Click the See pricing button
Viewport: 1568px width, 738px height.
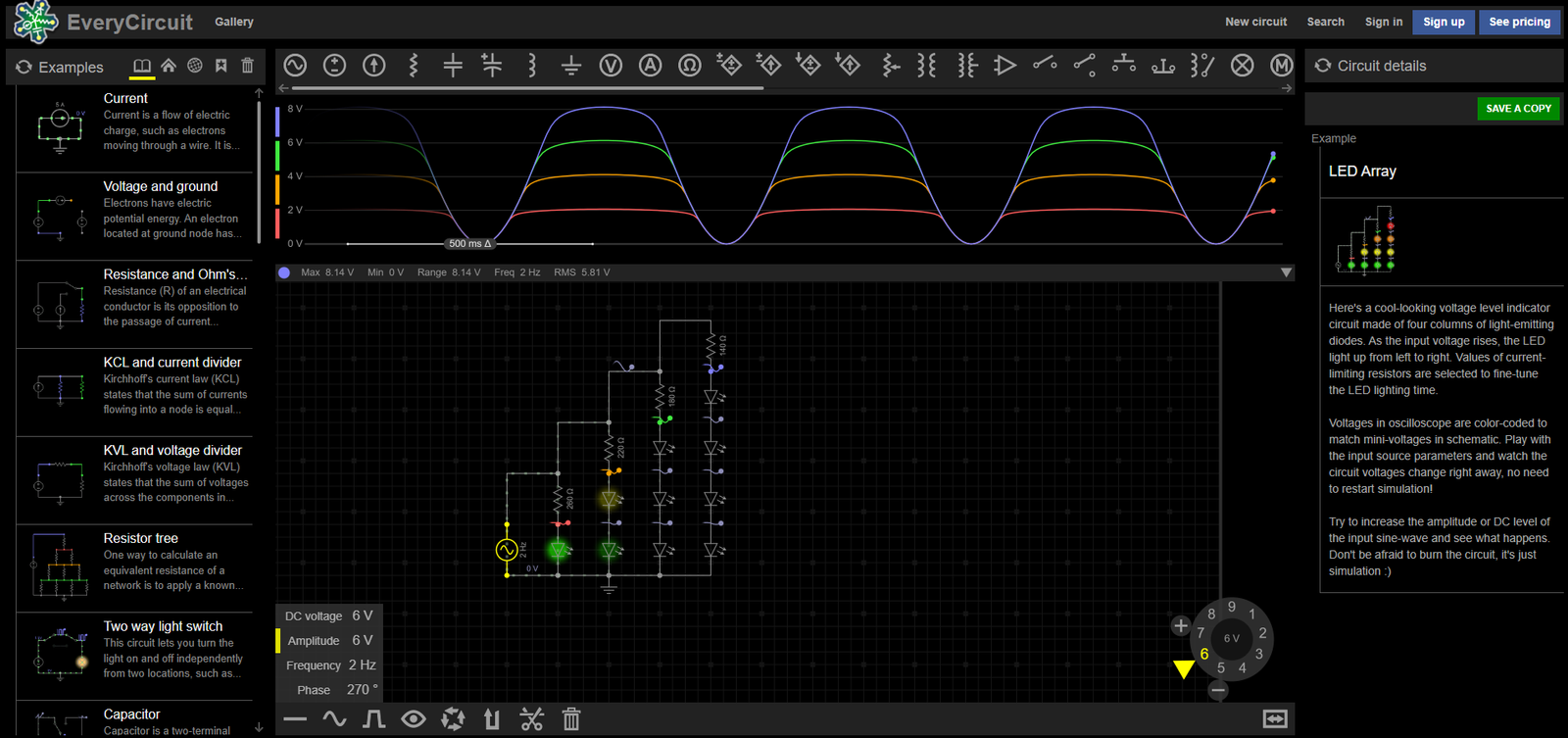[1520, 22]
